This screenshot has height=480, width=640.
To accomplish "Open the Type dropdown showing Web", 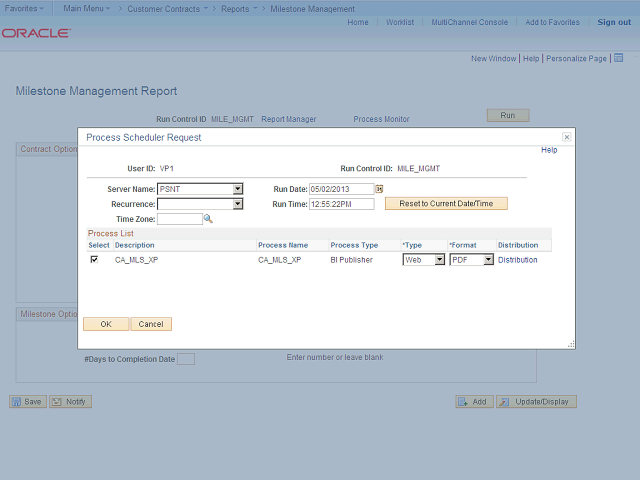I will [439, 260].
